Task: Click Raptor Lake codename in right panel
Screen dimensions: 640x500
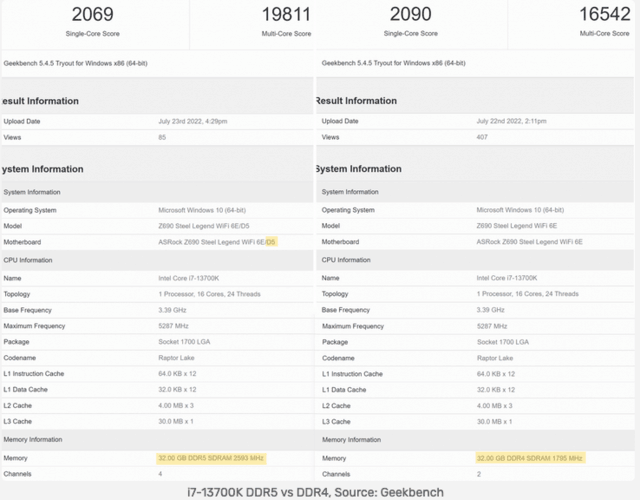Action: tap(495, 358)
